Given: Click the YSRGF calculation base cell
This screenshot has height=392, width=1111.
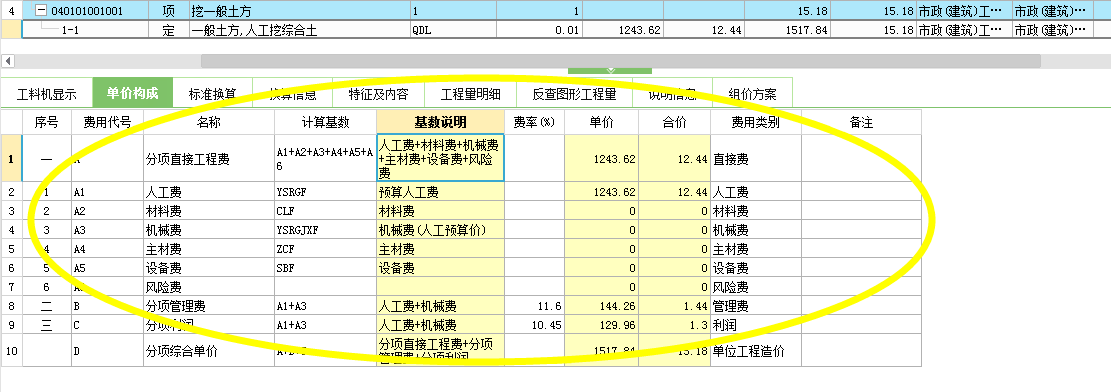Looking at the screenshot, I should [326, 192].
